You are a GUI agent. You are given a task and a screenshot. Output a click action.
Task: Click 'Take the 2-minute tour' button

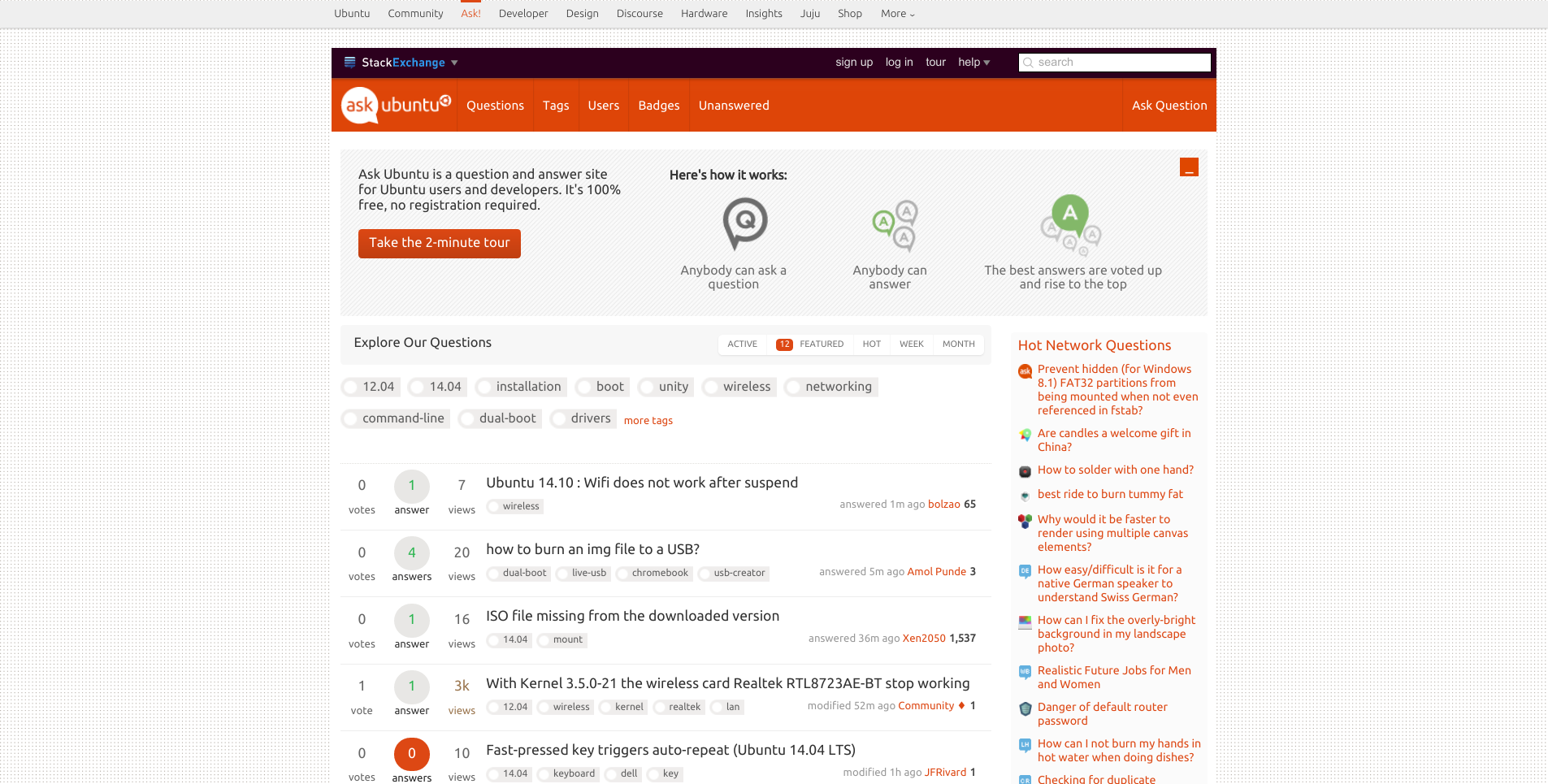point(440,243)
